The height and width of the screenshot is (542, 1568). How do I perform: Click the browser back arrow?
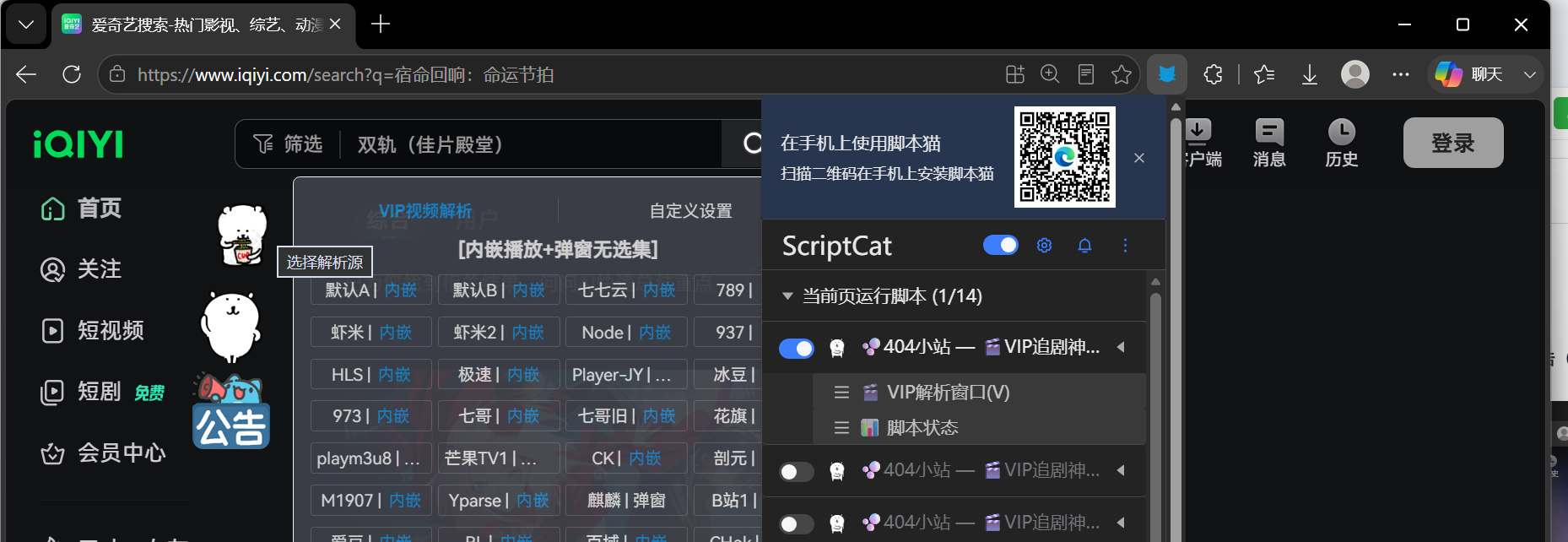26,74
